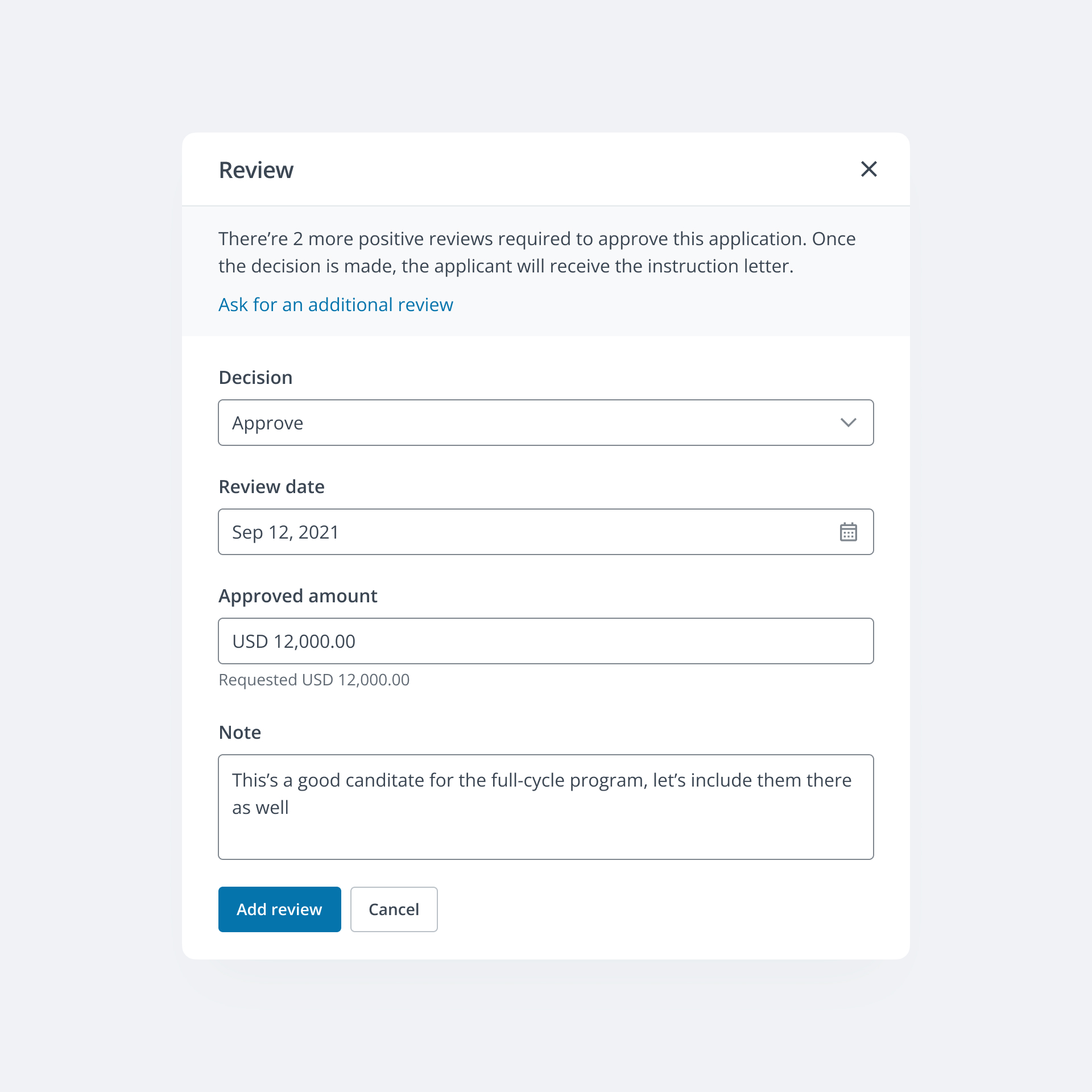Click the Approved amount field label
Screen dimensions: 1092x1092
(x=298, y=596)
